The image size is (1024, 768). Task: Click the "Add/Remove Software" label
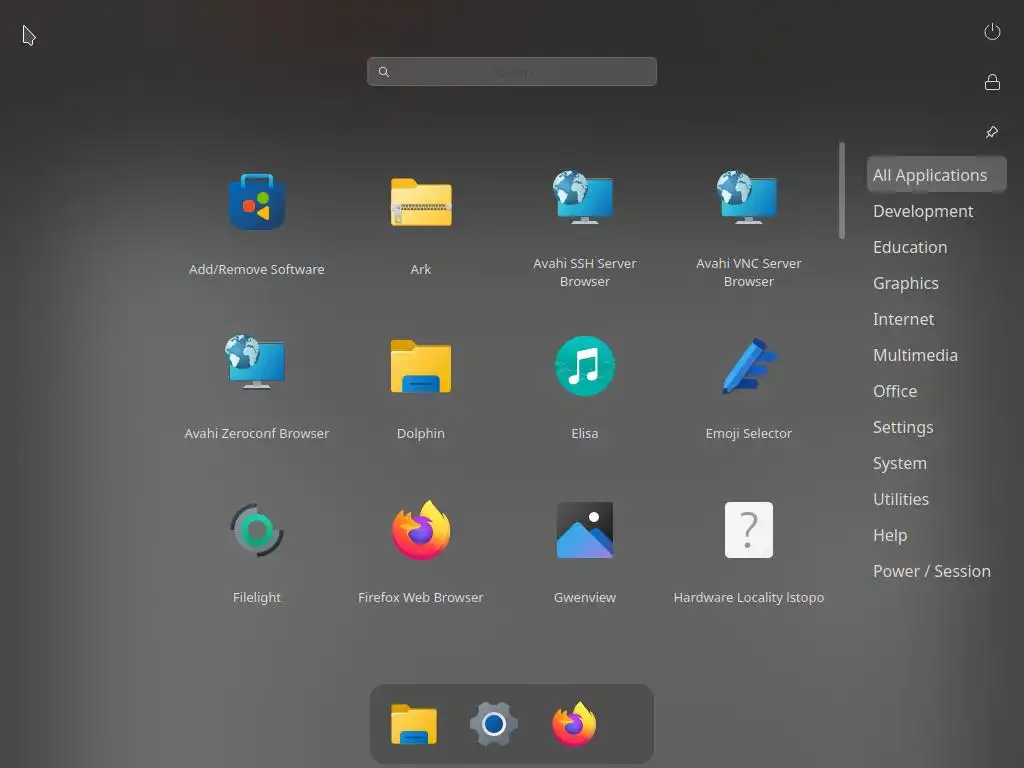point(257,269)
